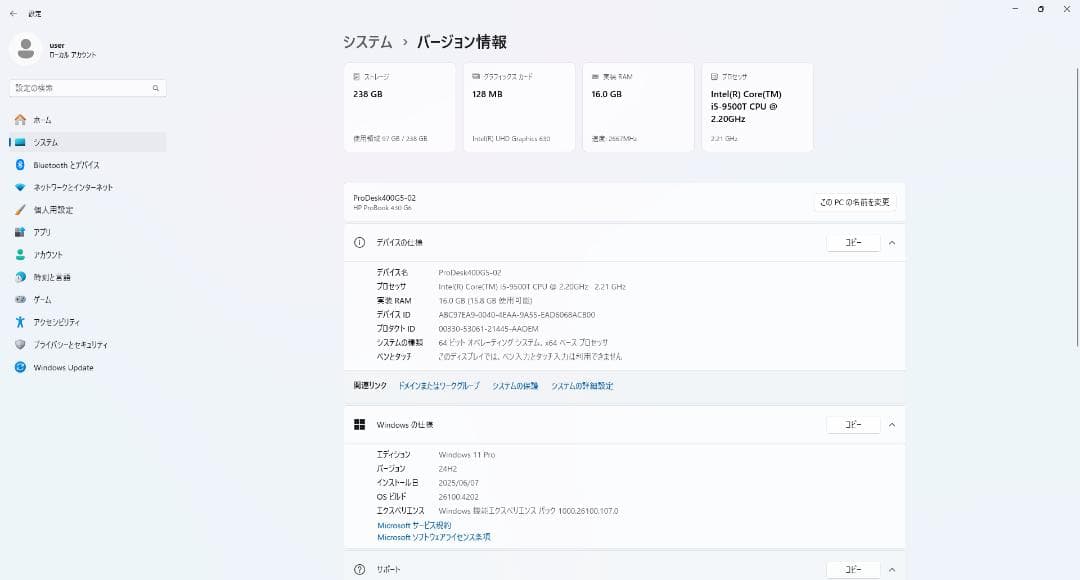
Task: Click the back arrow icon in title bar
Action: 13,13
